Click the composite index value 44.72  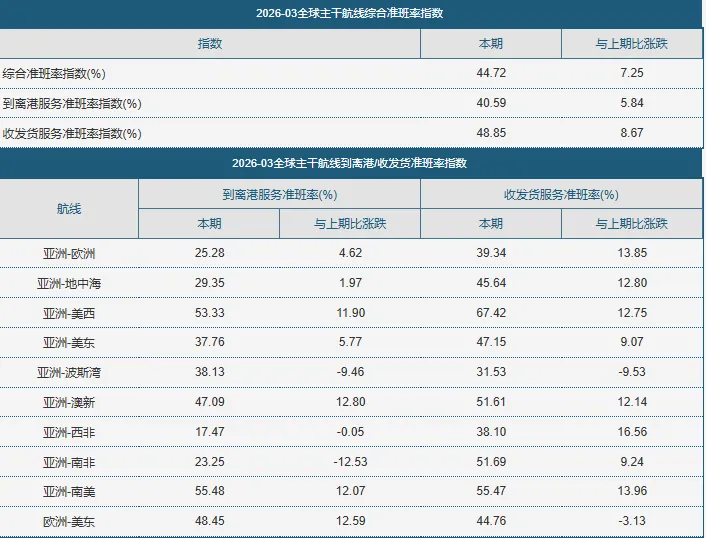491,73
